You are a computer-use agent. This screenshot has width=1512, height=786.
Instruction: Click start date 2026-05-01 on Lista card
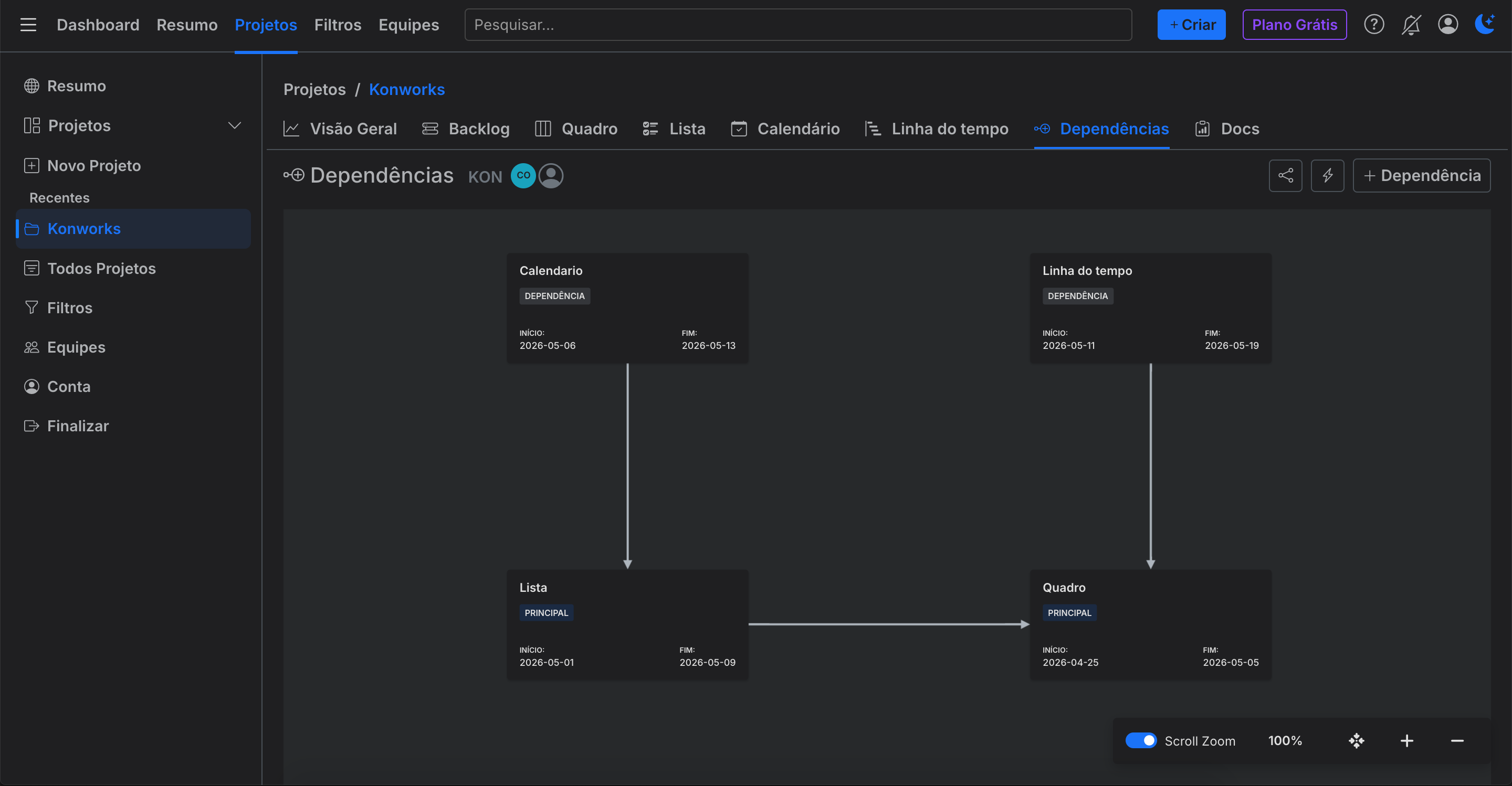547,662
